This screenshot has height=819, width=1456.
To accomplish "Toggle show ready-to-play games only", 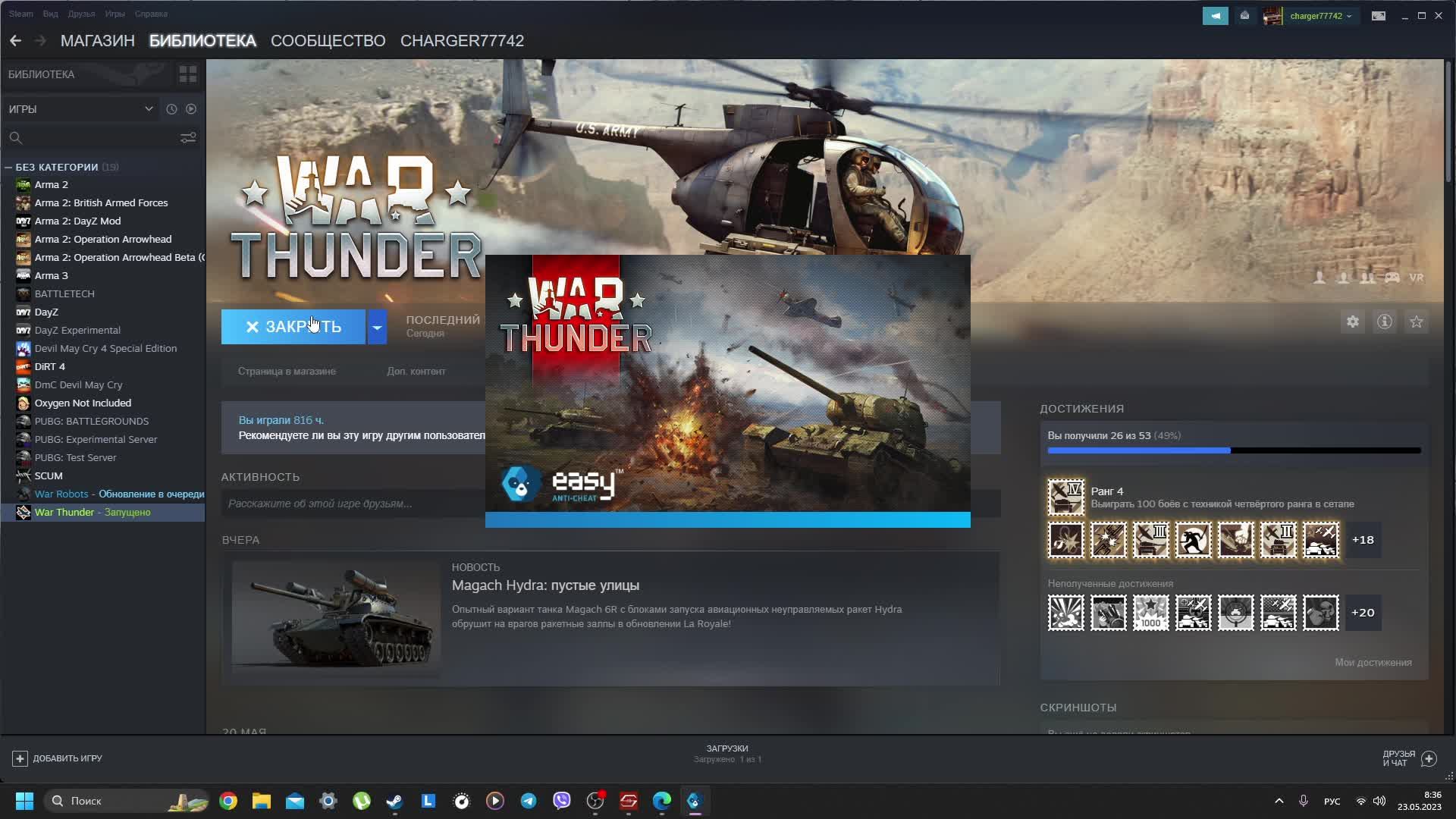I will click(x=191, y=109).
